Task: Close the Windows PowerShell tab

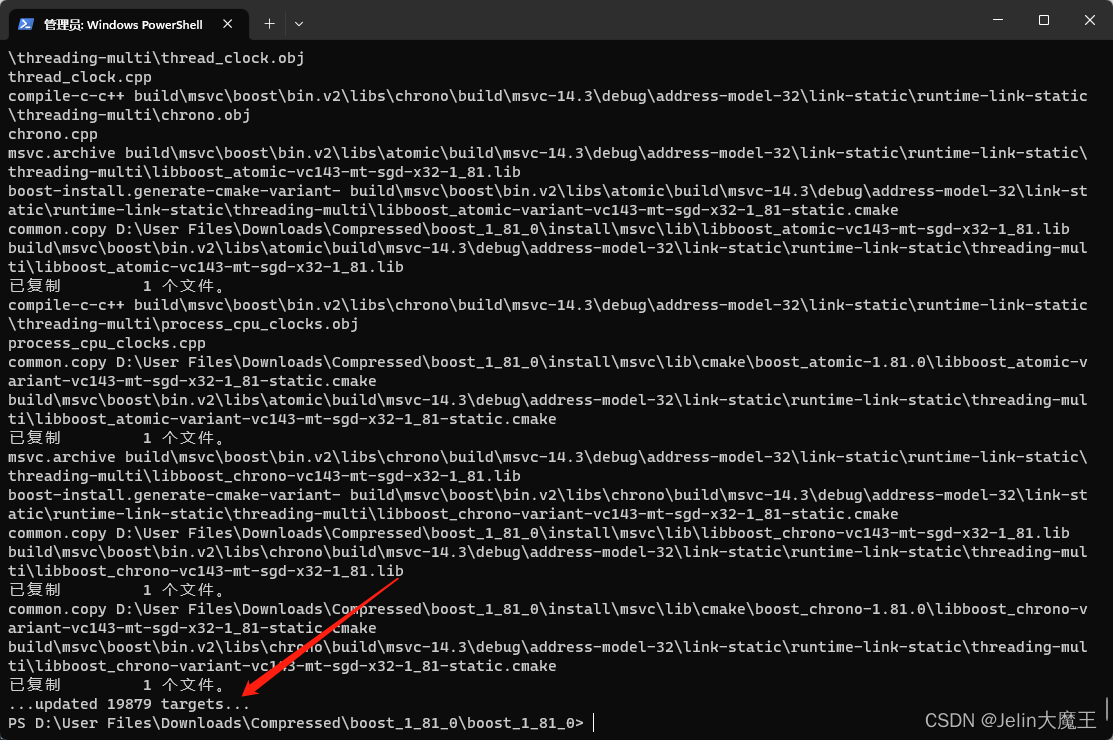Action: [228, 24]
